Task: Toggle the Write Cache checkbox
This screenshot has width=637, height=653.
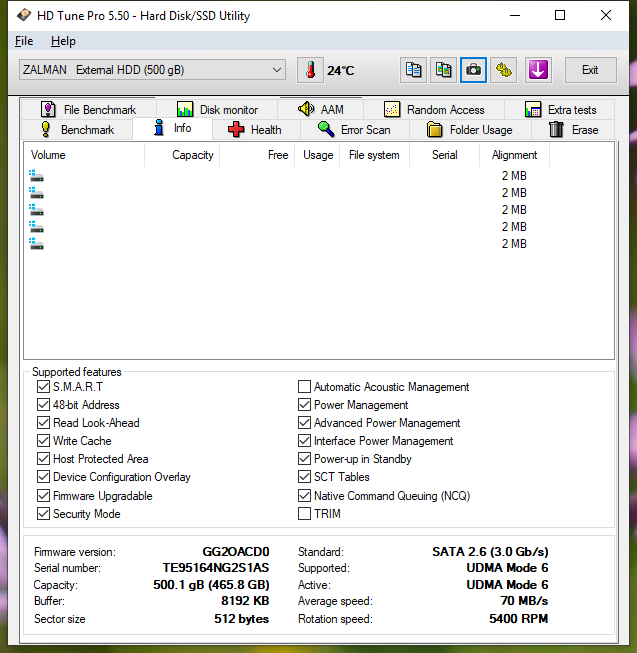Action: coord(43,440)
